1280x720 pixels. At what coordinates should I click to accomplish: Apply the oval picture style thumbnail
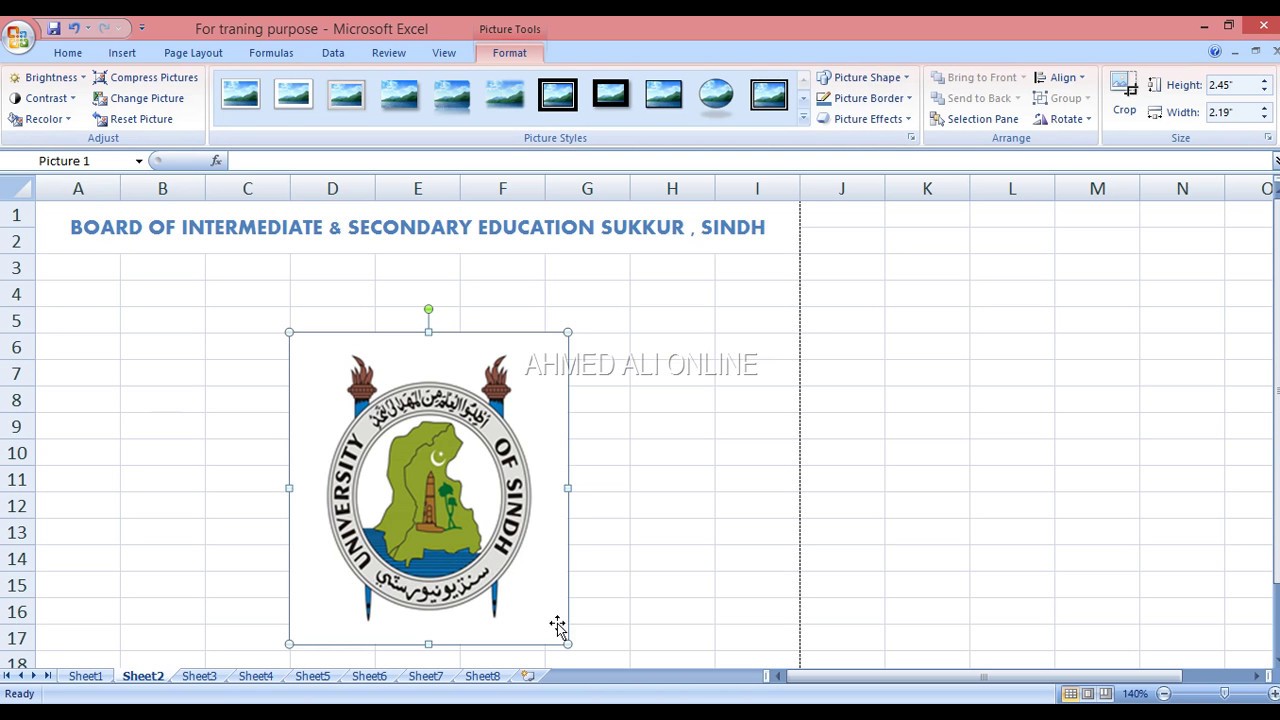[x=716, y=95]
